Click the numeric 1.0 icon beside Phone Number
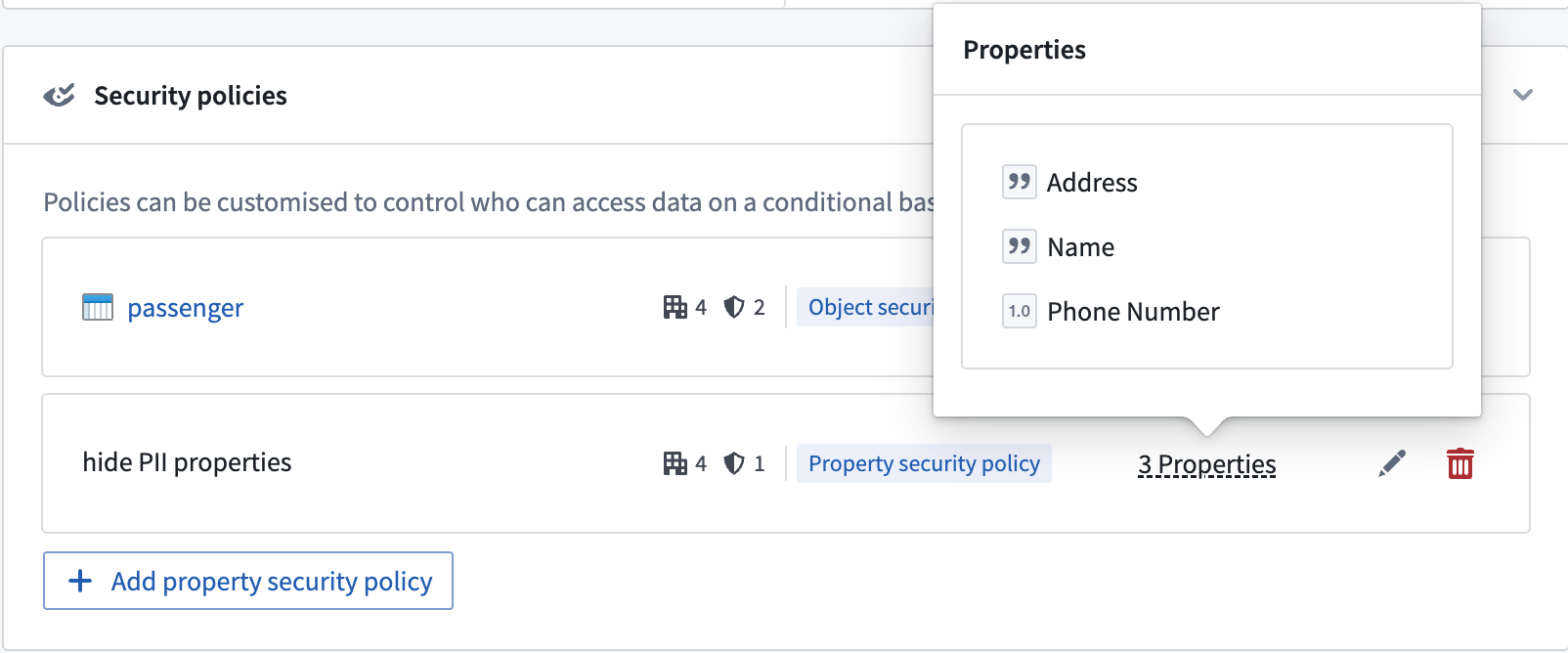Screen dimensions: 1568x653 point(1019,311)
